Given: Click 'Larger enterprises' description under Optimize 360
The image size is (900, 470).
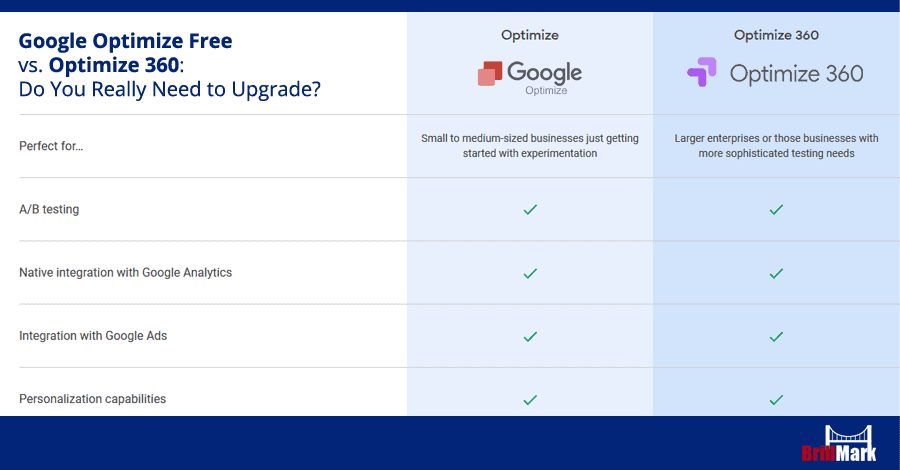Looking at the screenshot, I should click(776, 146).
